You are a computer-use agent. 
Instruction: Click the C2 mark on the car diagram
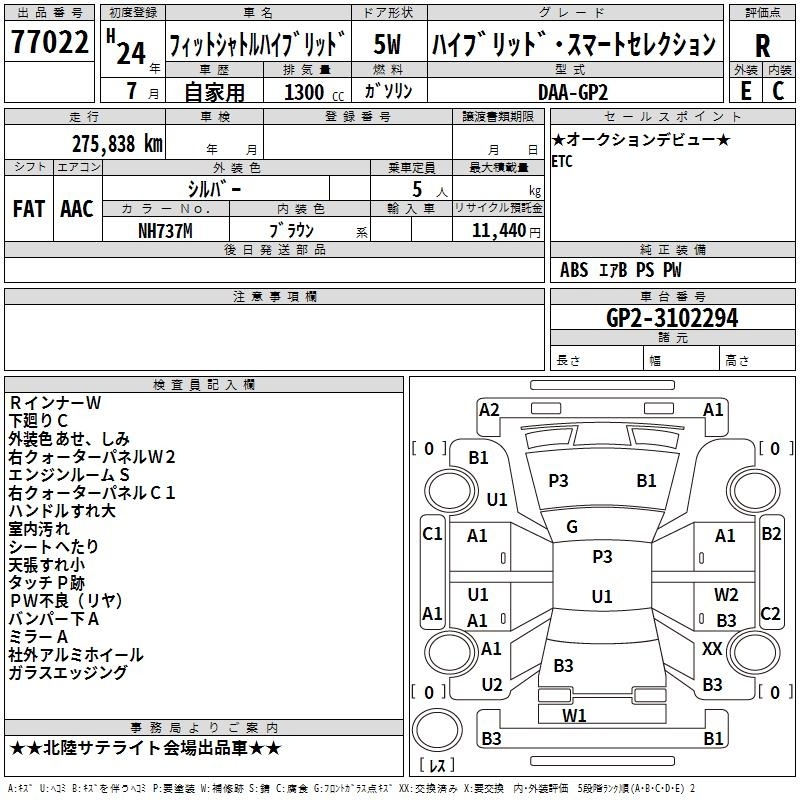771,614
